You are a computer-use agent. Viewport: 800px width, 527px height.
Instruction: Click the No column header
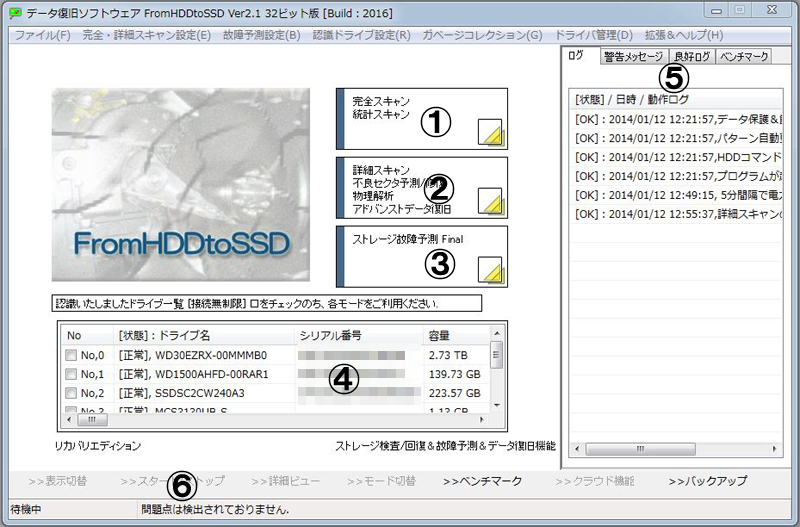tap(87, 336)
